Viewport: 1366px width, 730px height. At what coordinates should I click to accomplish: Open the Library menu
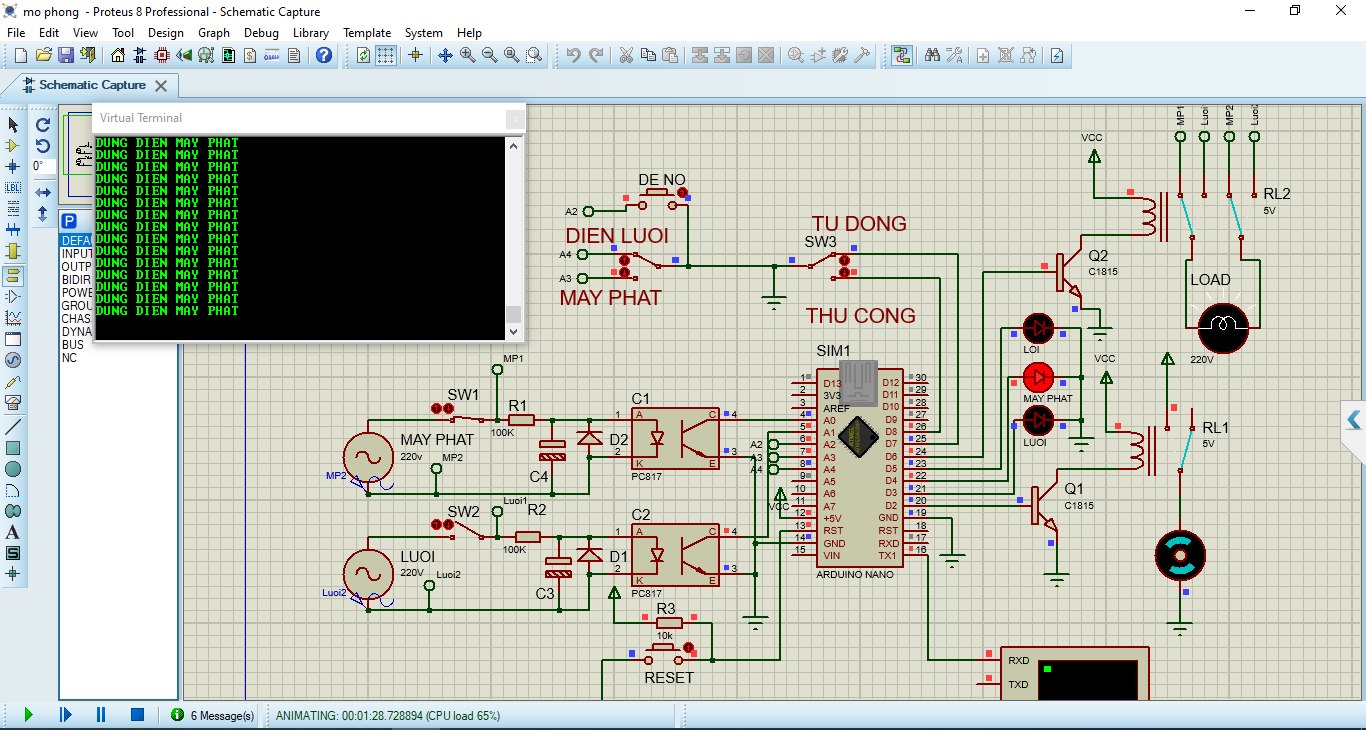(x=311, y=33)
